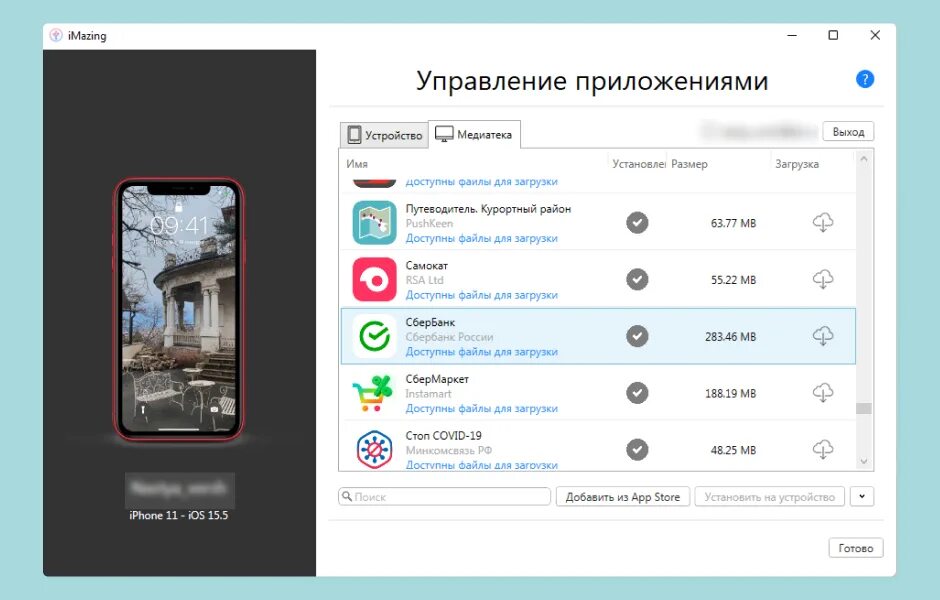Click the Готово button
Viewport: 940px width, 600px height.
click(x=855, y=548)
